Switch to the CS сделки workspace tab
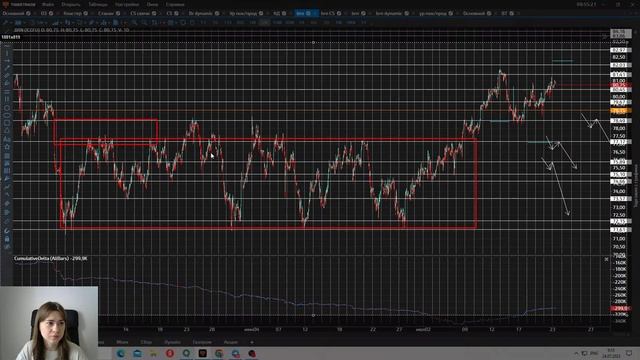The width and height of the screenshot is (640, 360). (140, 13)
